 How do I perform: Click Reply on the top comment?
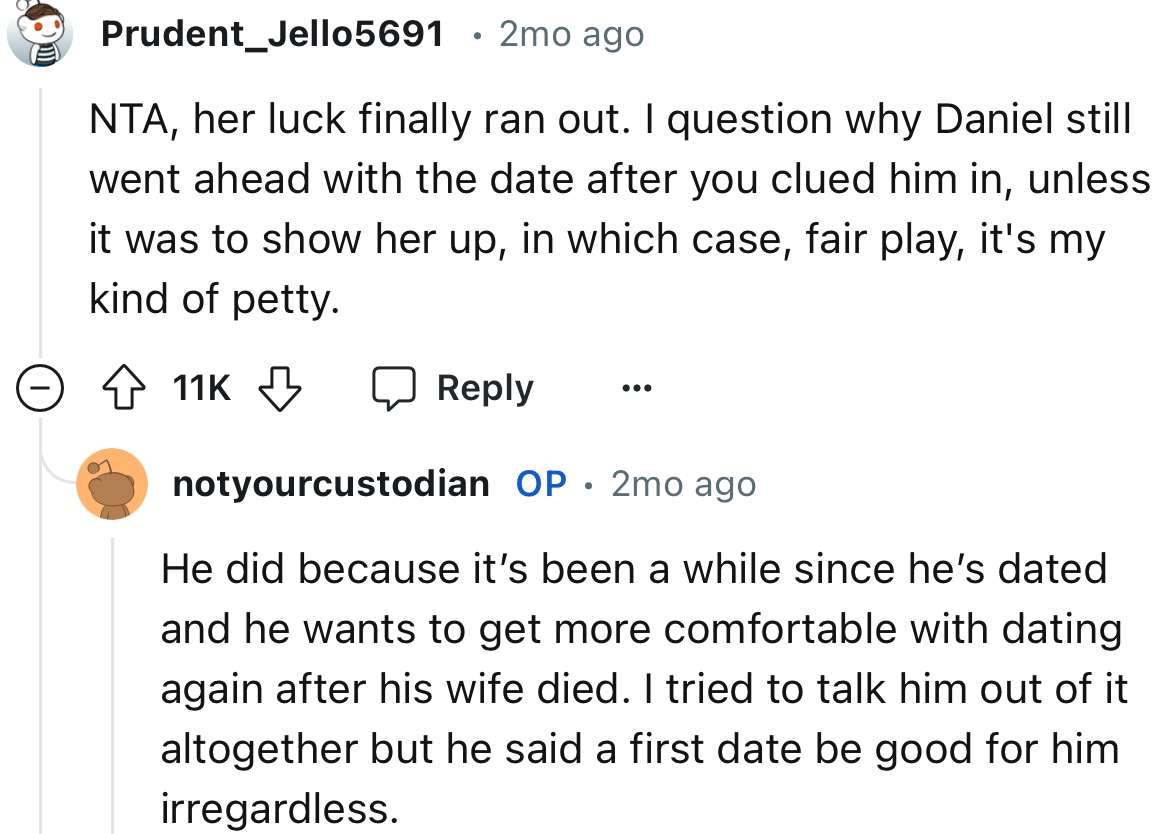(485, 388)
